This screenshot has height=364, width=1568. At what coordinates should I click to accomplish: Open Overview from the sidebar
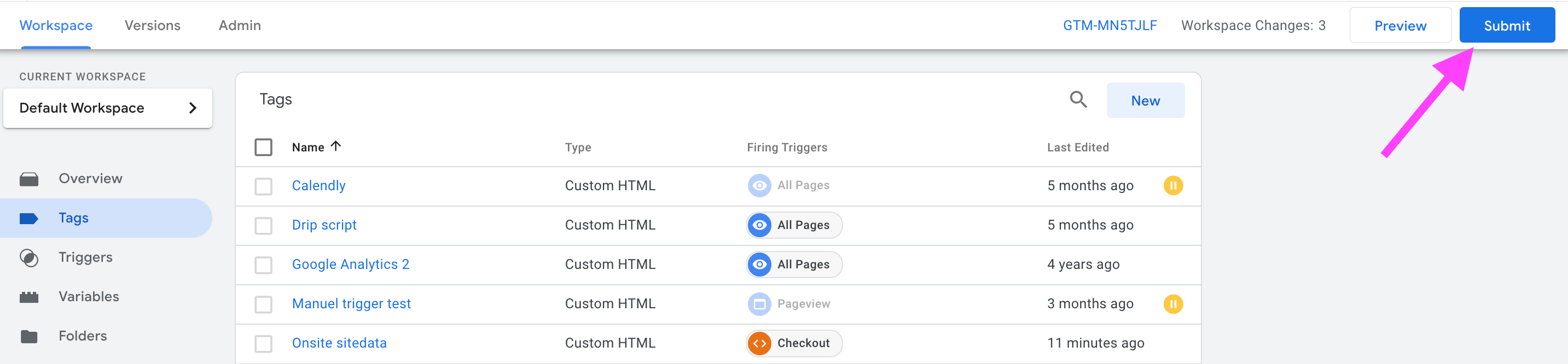90,179
